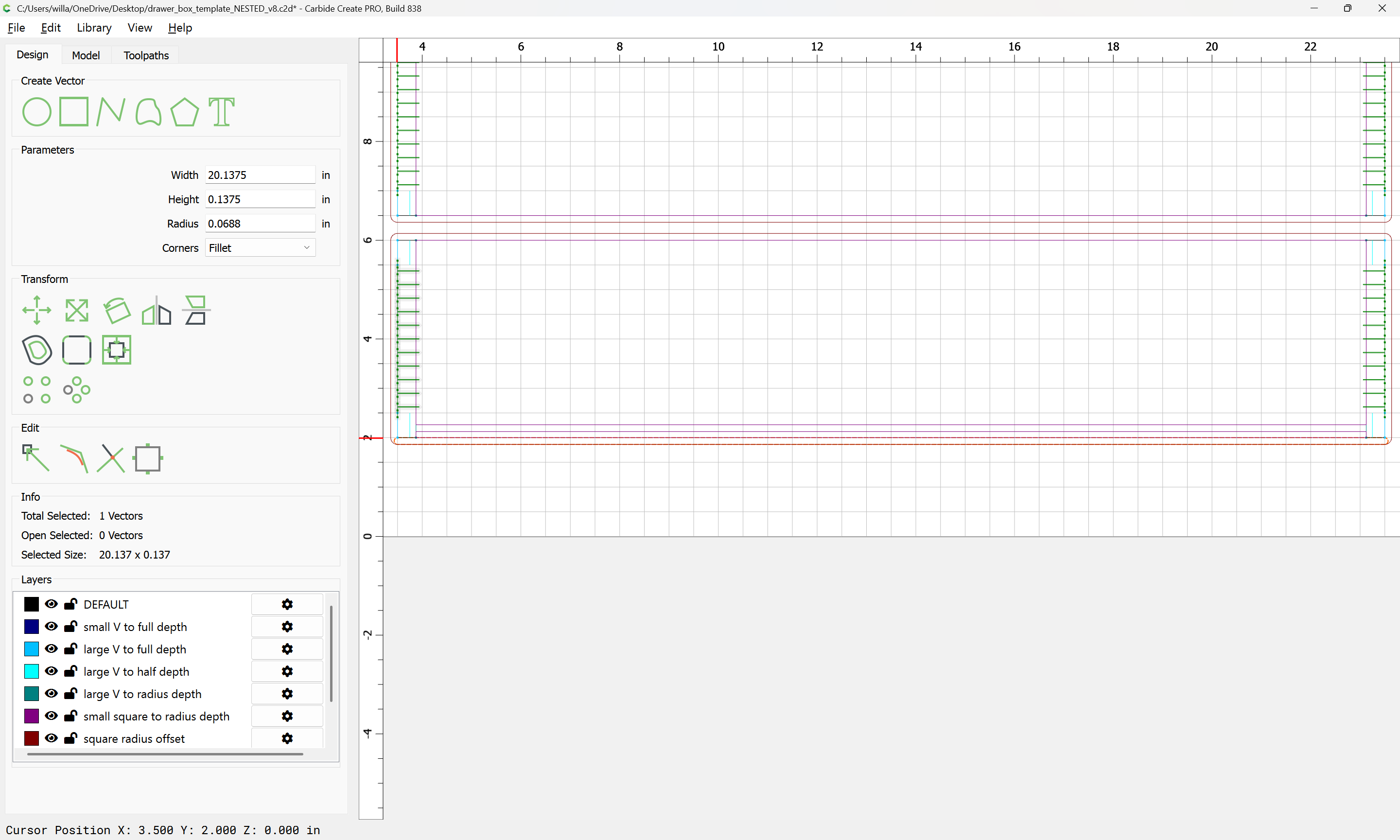Open the Linear Array tool
The height and width of the screenshot is (840, 1400).
37,389
